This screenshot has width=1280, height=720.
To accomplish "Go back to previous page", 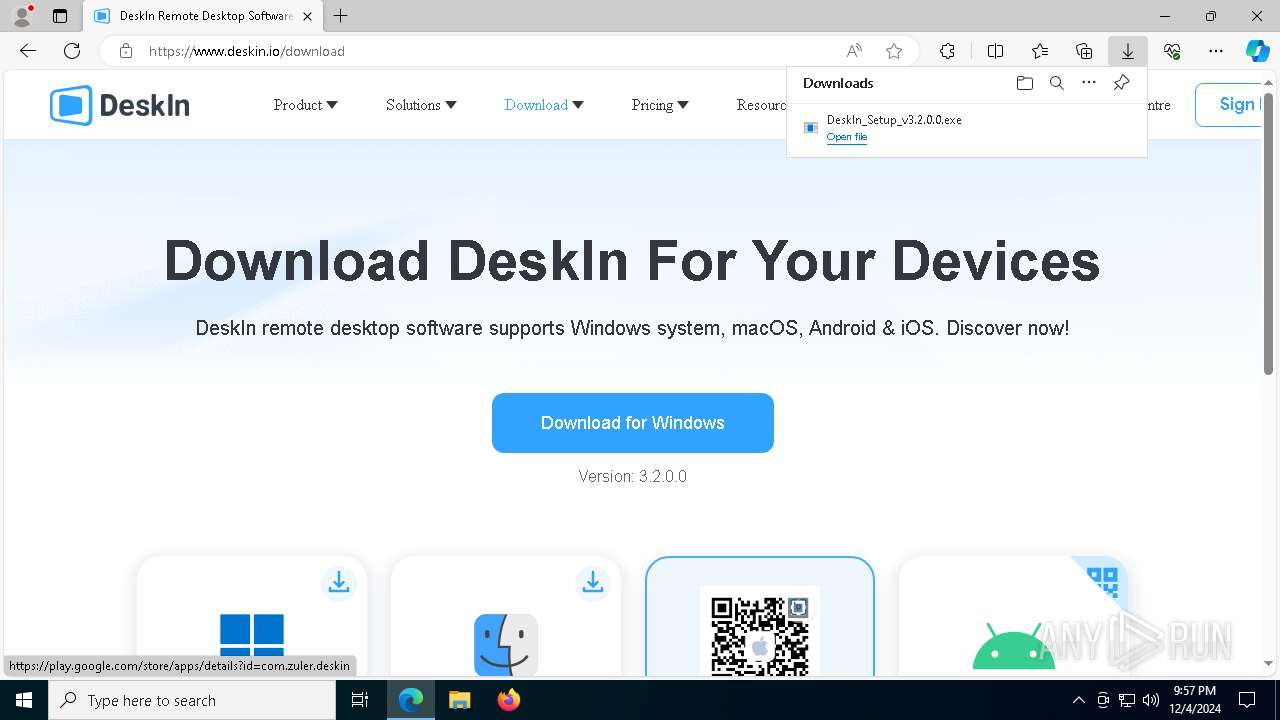I will pyautogui.click(x=28, y=51).
